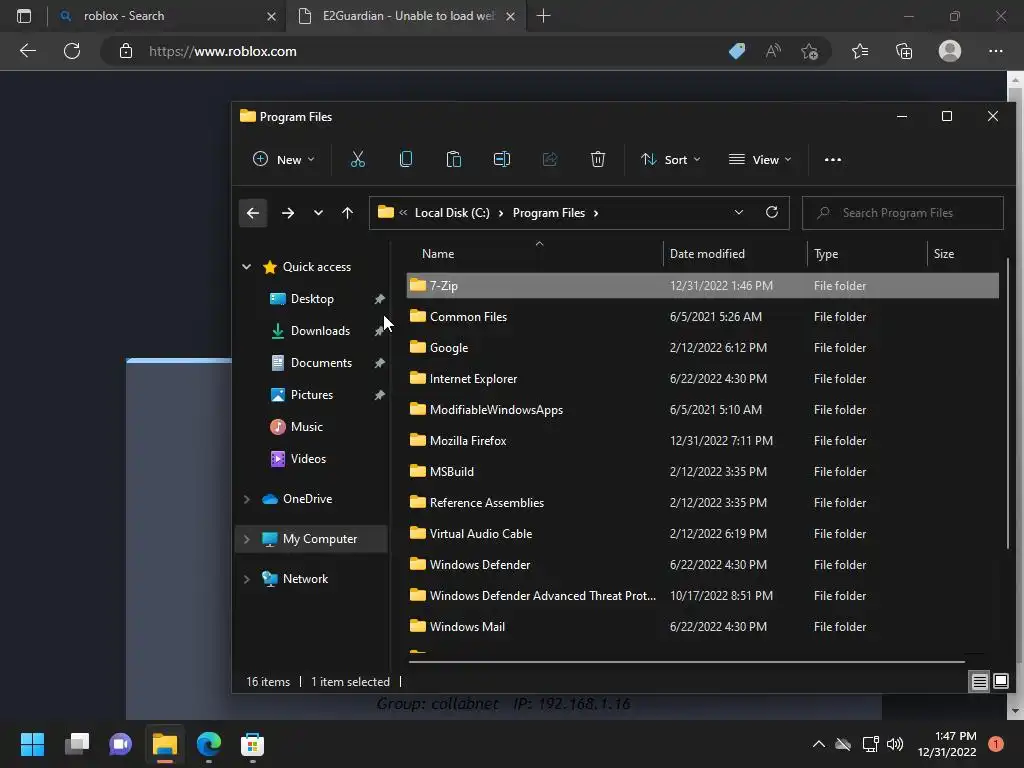The height and width of the screenshot is (768, 1024).
Task: Click the Share icon in toolbar
Action: (550, 159)
